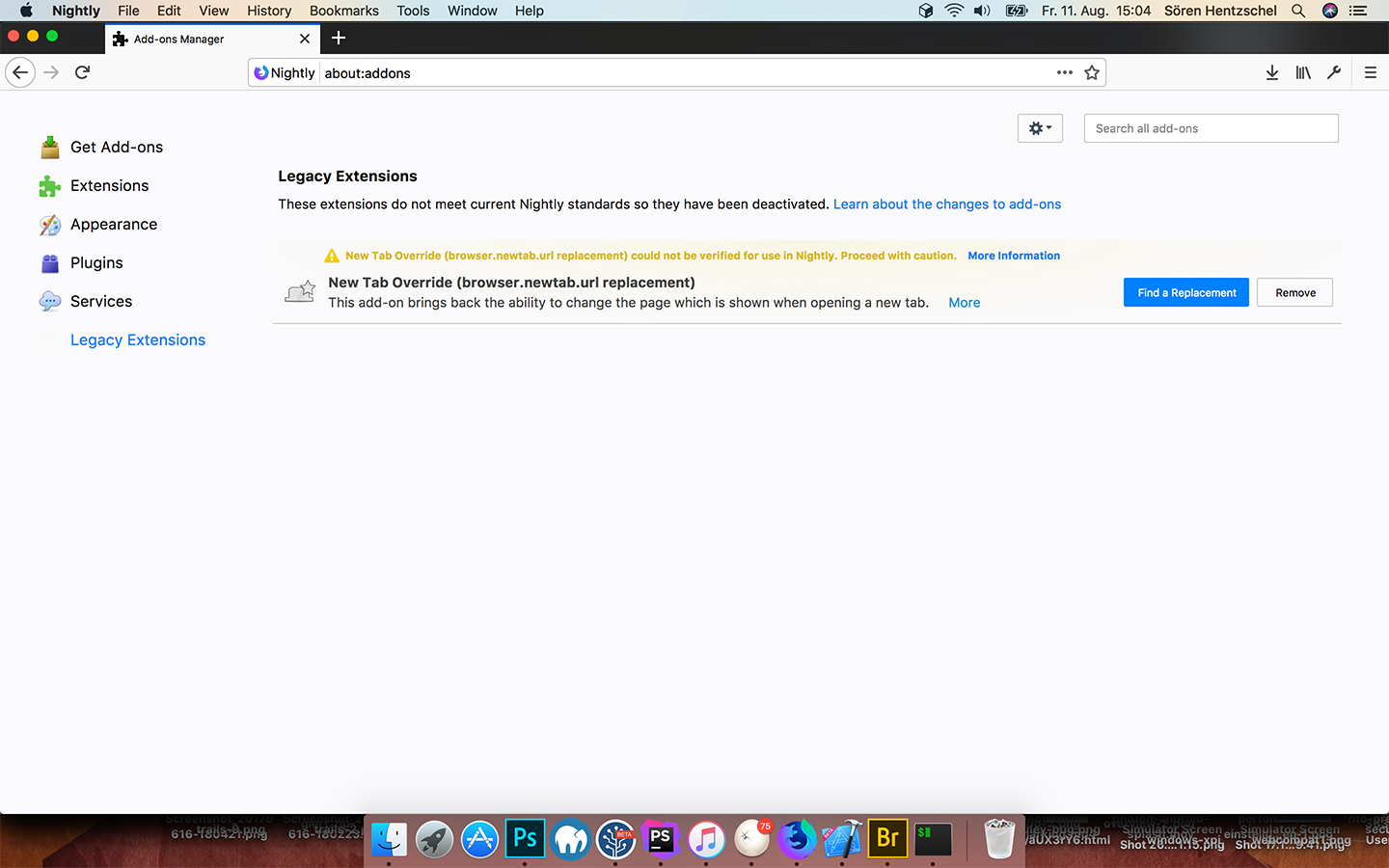Screen dimensions: 1389x868
Task: Select Legacy Extensions in the sidebar
Action: (x=138, y=339)
